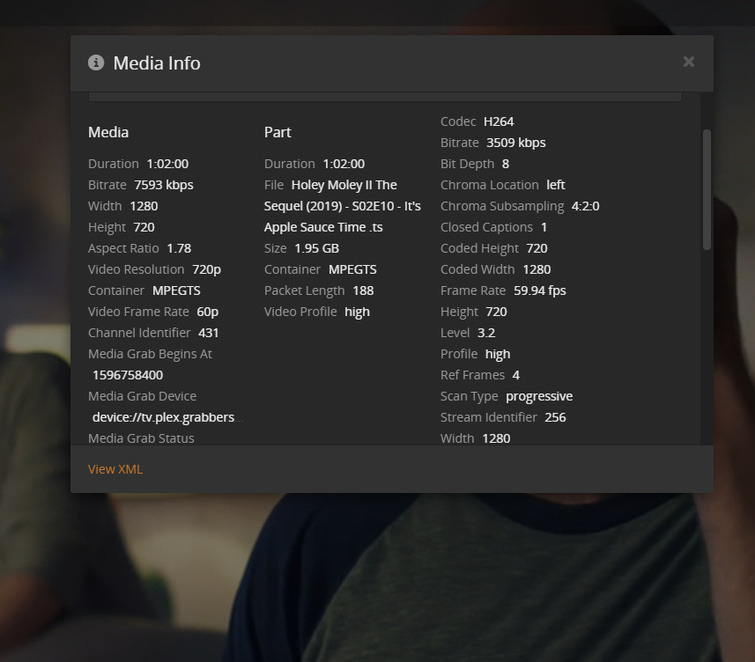This screenshot has height=662, width=755.
Task: Click the Bit Depth value 8
Action: tap(506, 164)
